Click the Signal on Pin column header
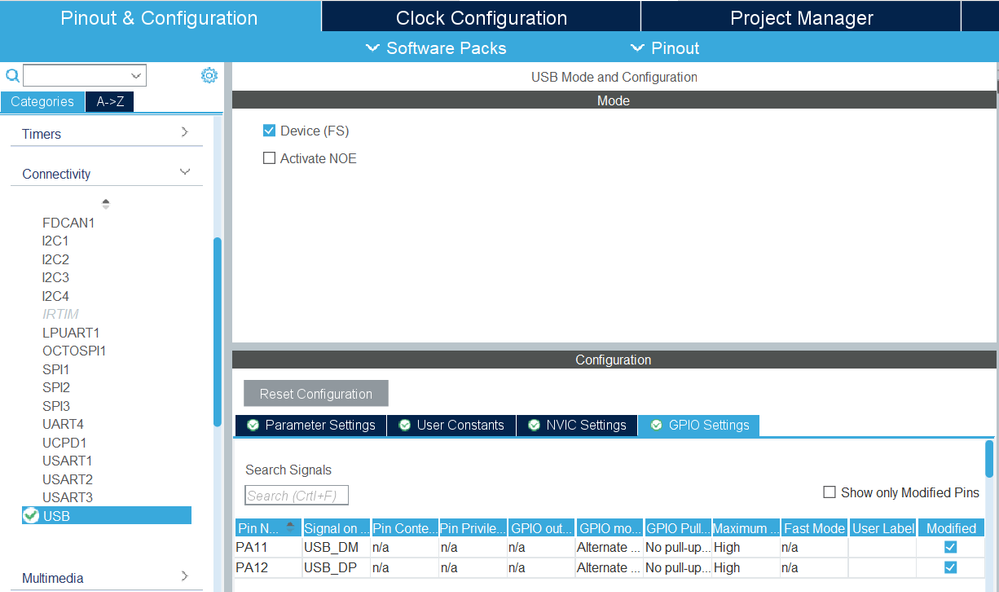 pyautogui.click(x=336, y=528)
